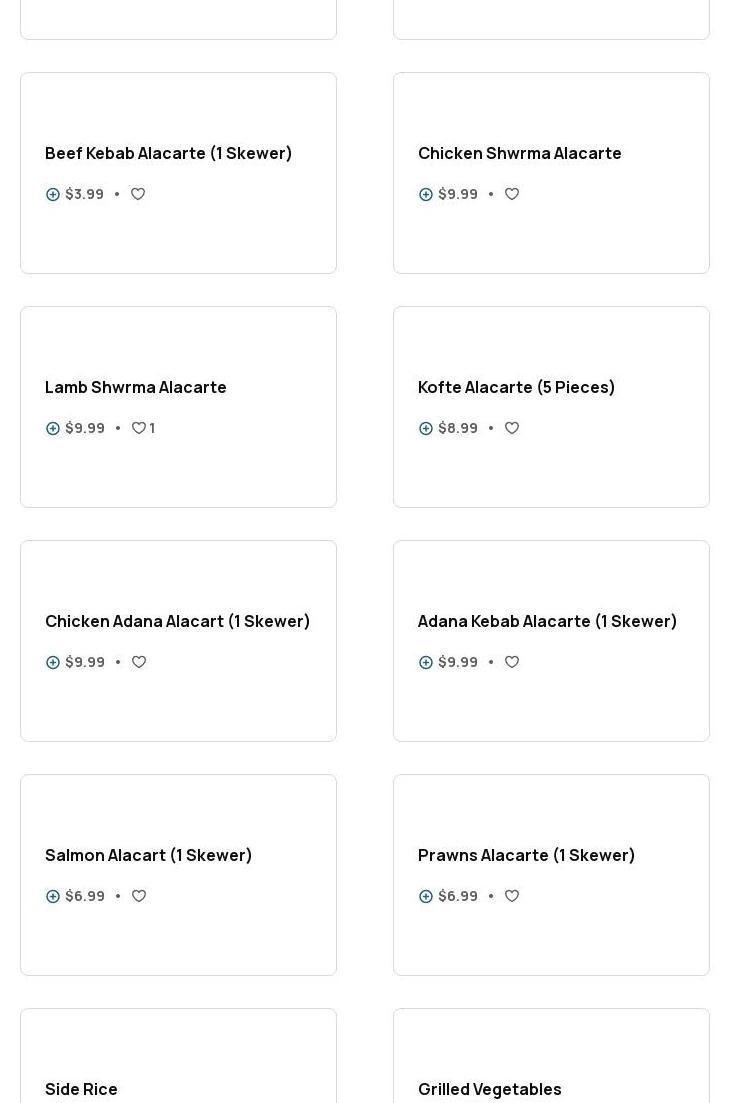Add Beef Kebab Alacarte to the order
This screenshot has width=750, height=1103.
pyautogui.click(x=53, y=194)
